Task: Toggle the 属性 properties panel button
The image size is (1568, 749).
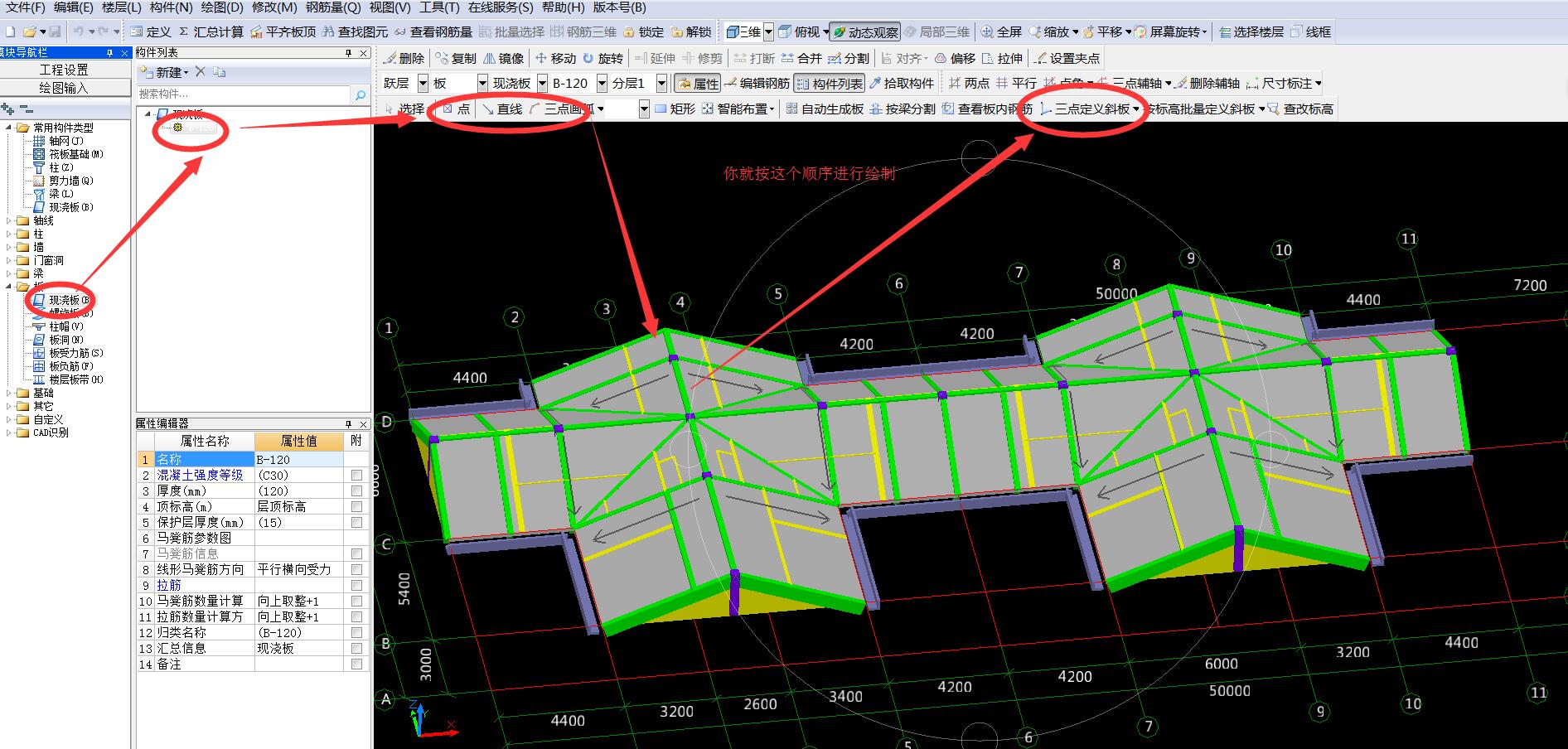Action: pos(697,83)
